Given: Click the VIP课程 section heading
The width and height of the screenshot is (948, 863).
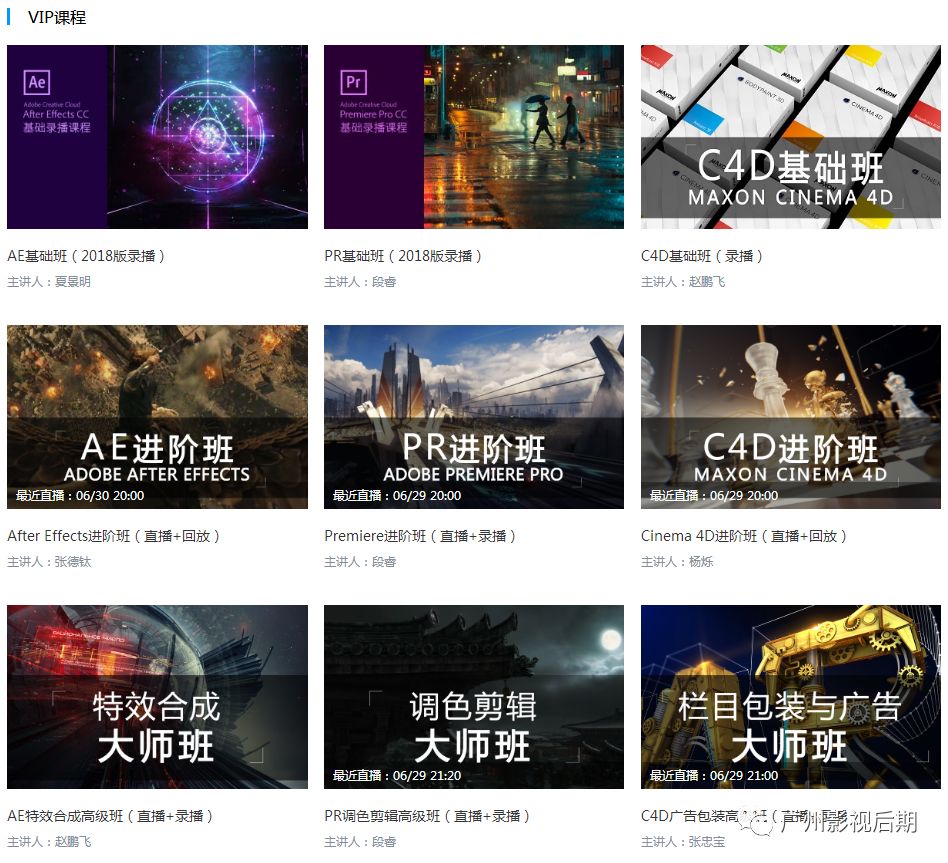Looking at the screenshot, I should (x=57, y=17).
